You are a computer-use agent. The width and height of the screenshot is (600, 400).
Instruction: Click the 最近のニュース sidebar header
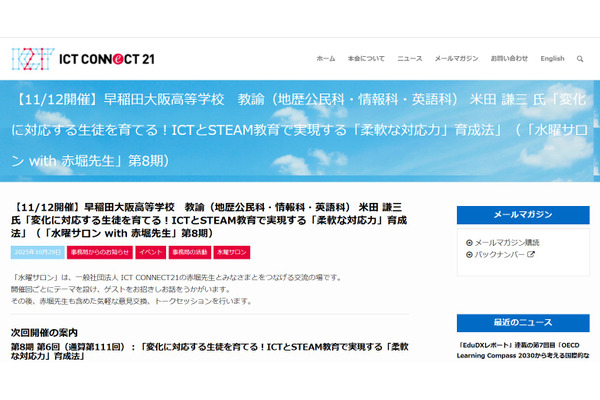523,323
